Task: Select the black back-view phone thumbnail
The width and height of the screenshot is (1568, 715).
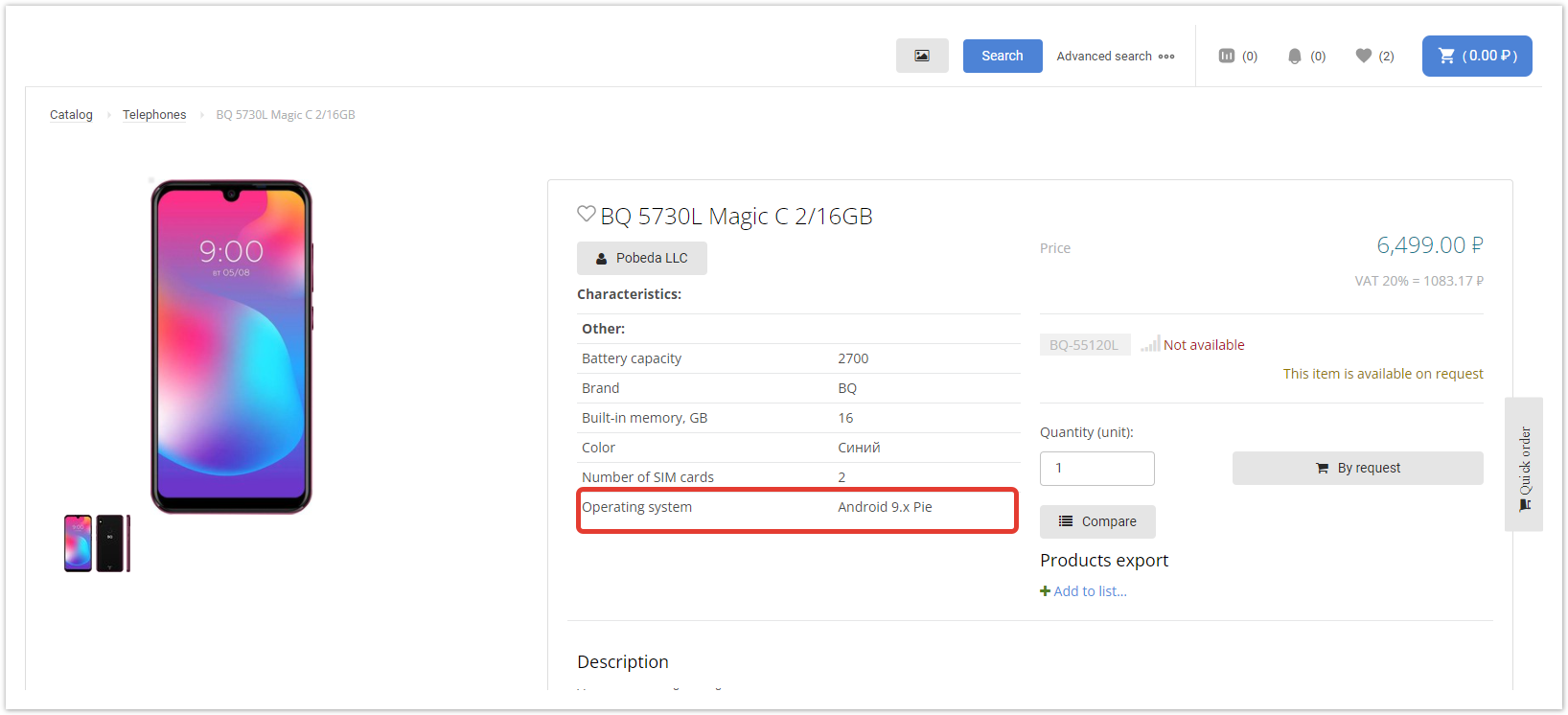Action: click(109, 543)
